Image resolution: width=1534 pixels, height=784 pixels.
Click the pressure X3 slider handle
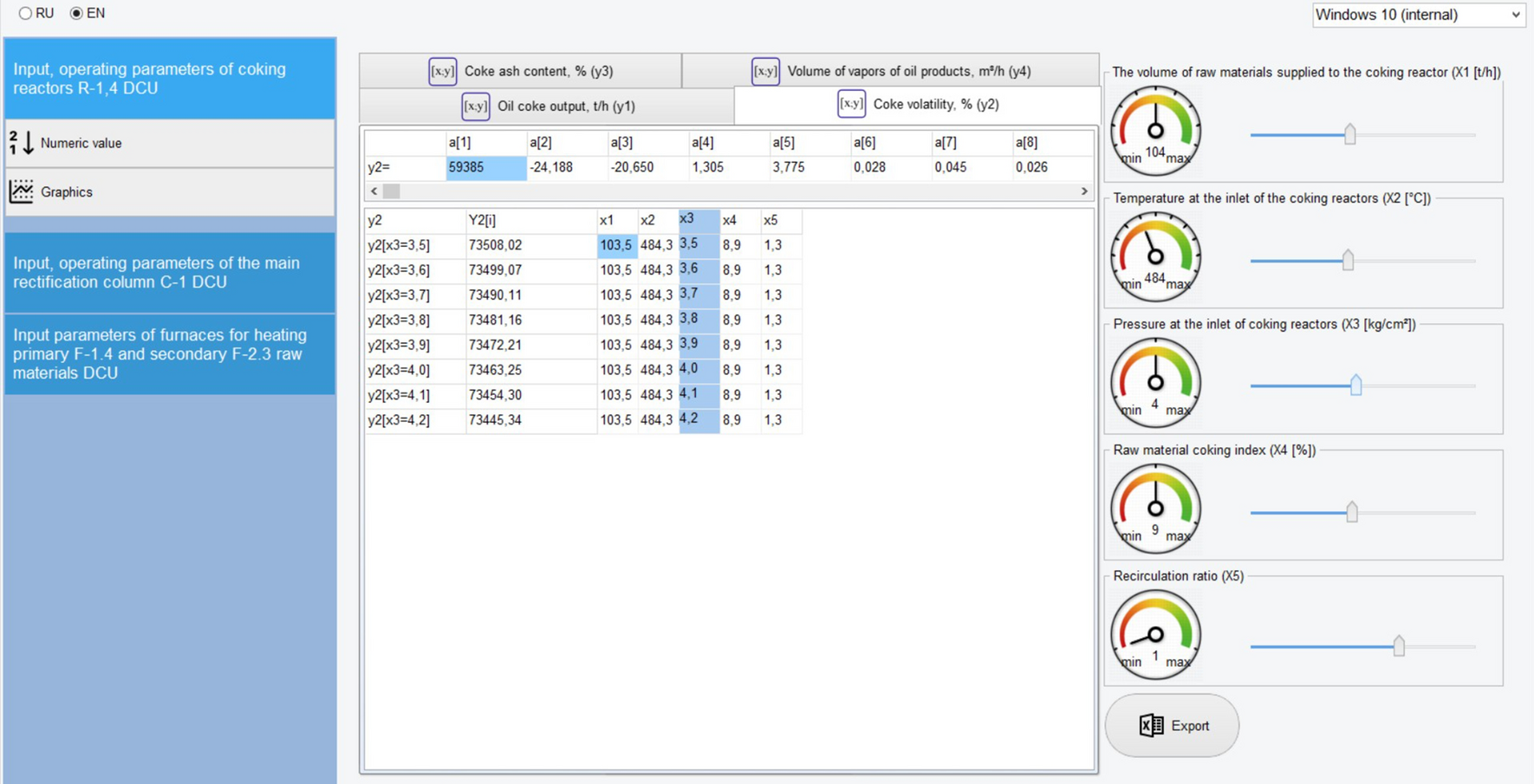pos(1355,386)
